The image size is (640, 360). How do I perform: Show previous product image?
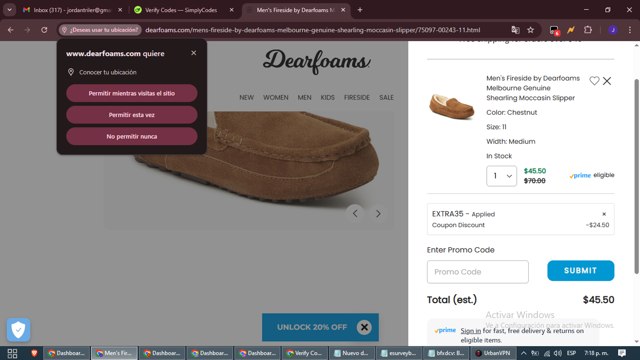[x=355, y=213]
